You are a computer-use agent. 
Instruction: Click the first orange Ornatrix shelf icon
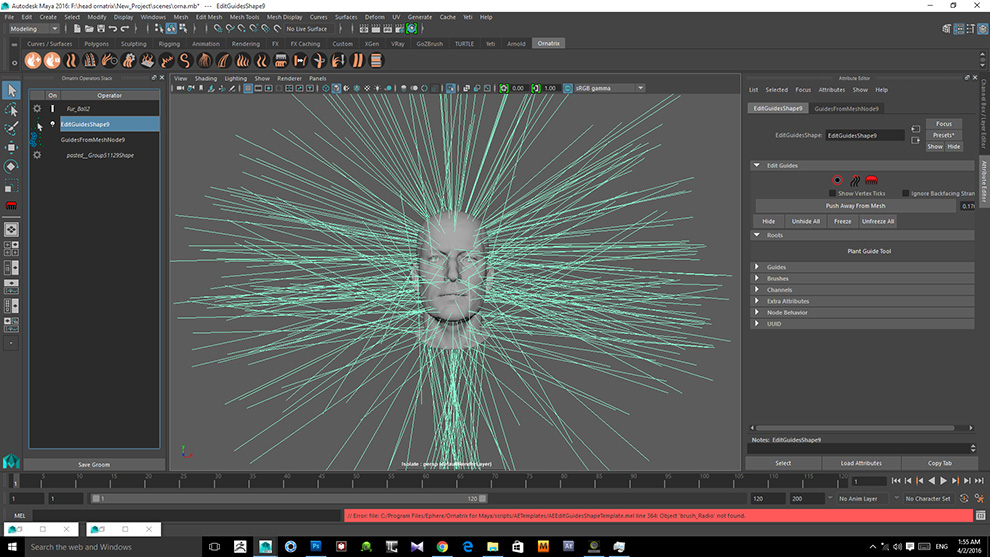[x=33, y=60]
